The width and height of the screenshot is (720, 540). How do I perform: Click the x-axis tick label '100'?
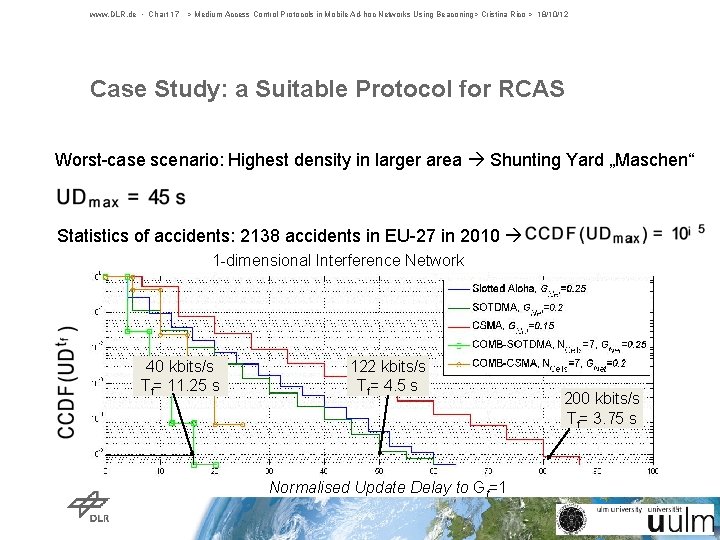652,471
